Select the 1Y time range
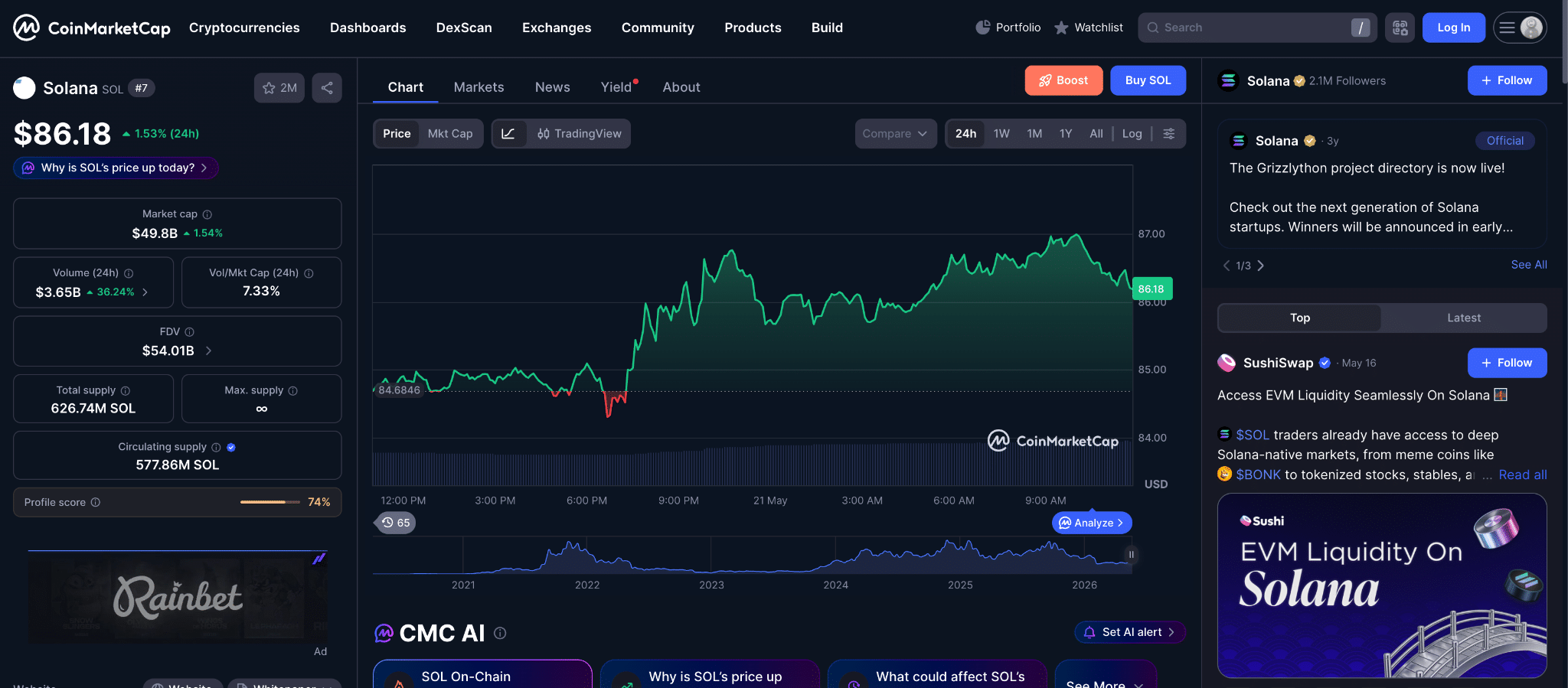Screen dimensions: 1568x688 pyautogui.click(x=1066, y=134)
